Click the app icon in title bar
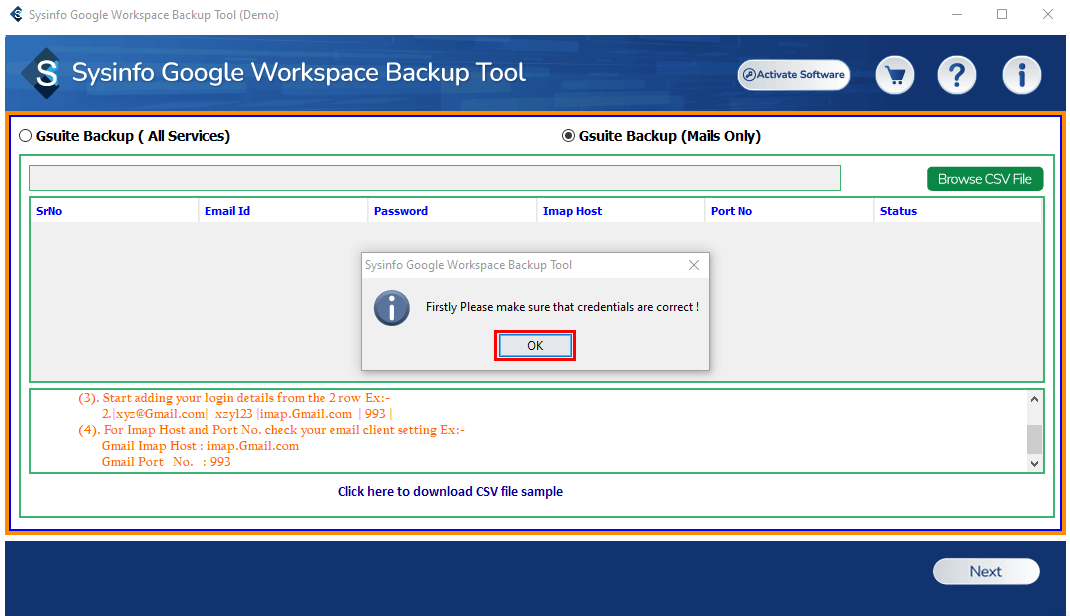 [x=15, y=15]
